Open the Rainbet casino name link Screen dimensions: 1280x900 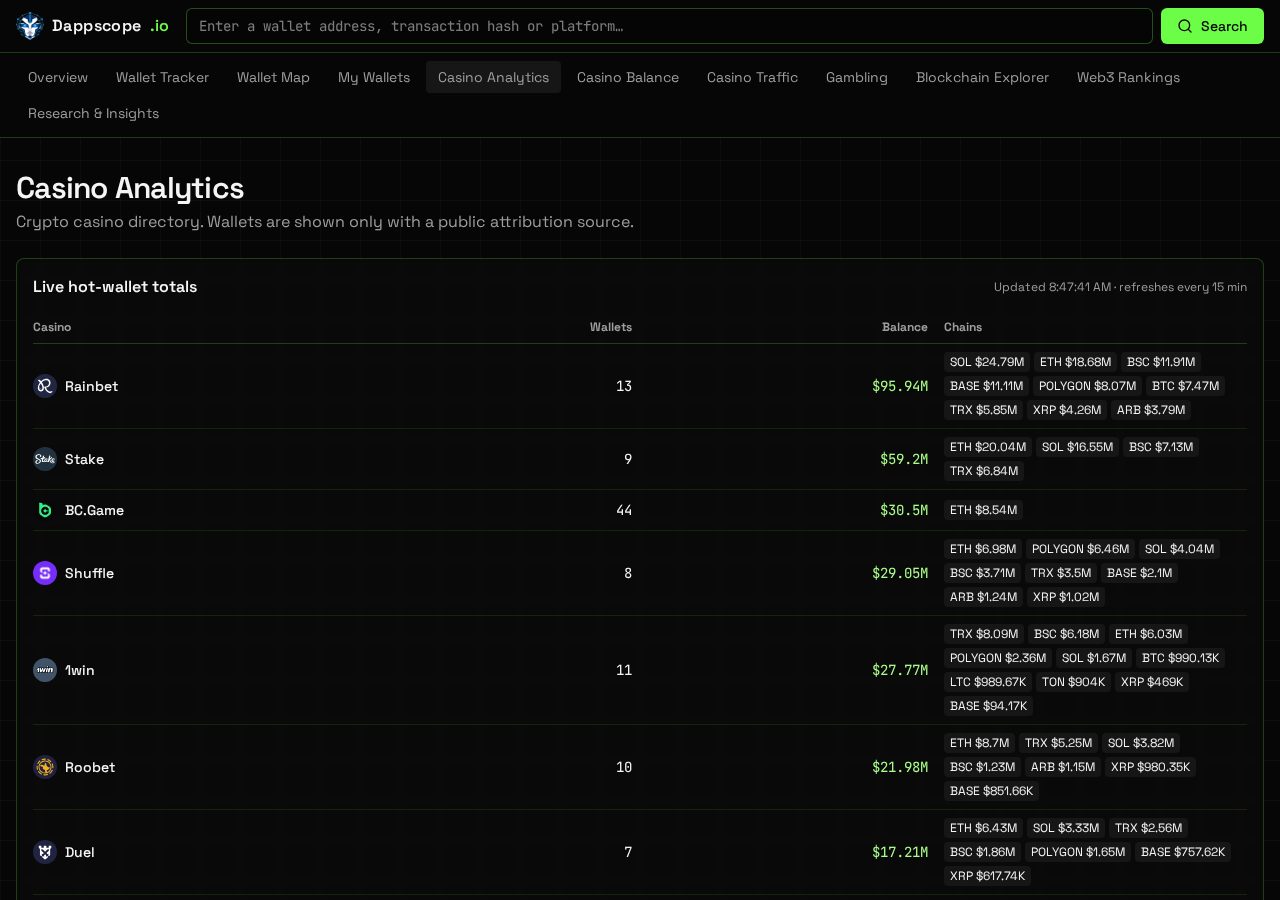coord(91,386)
